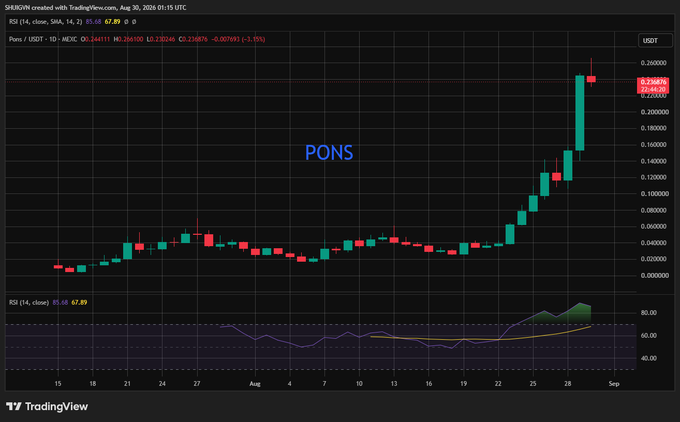Click the yellow 67.89 value in RSI pane legend

coord(79,302)
